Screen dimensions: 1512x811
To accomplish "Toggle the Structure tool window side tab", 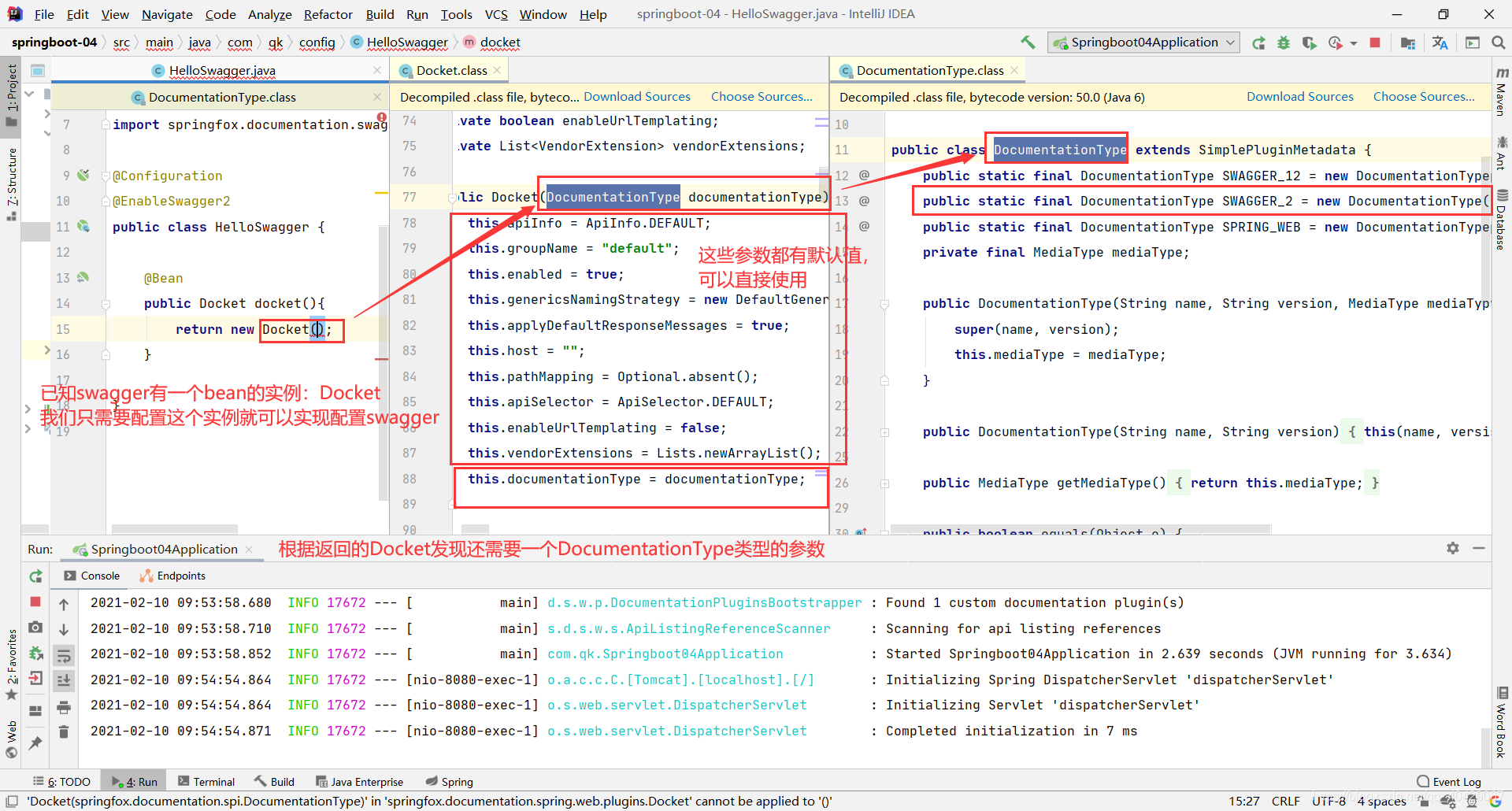I will pos(11,184).
